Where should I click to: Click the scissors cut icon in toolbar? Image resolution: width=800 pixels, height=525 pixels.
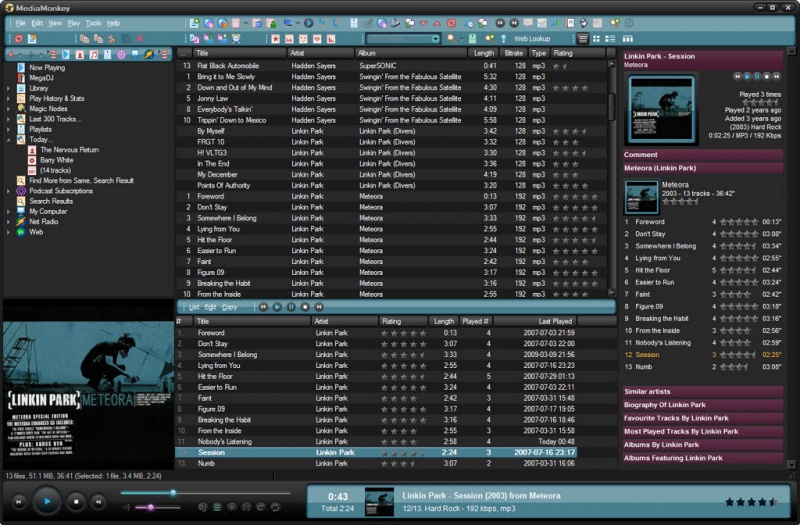click(112, 39)
